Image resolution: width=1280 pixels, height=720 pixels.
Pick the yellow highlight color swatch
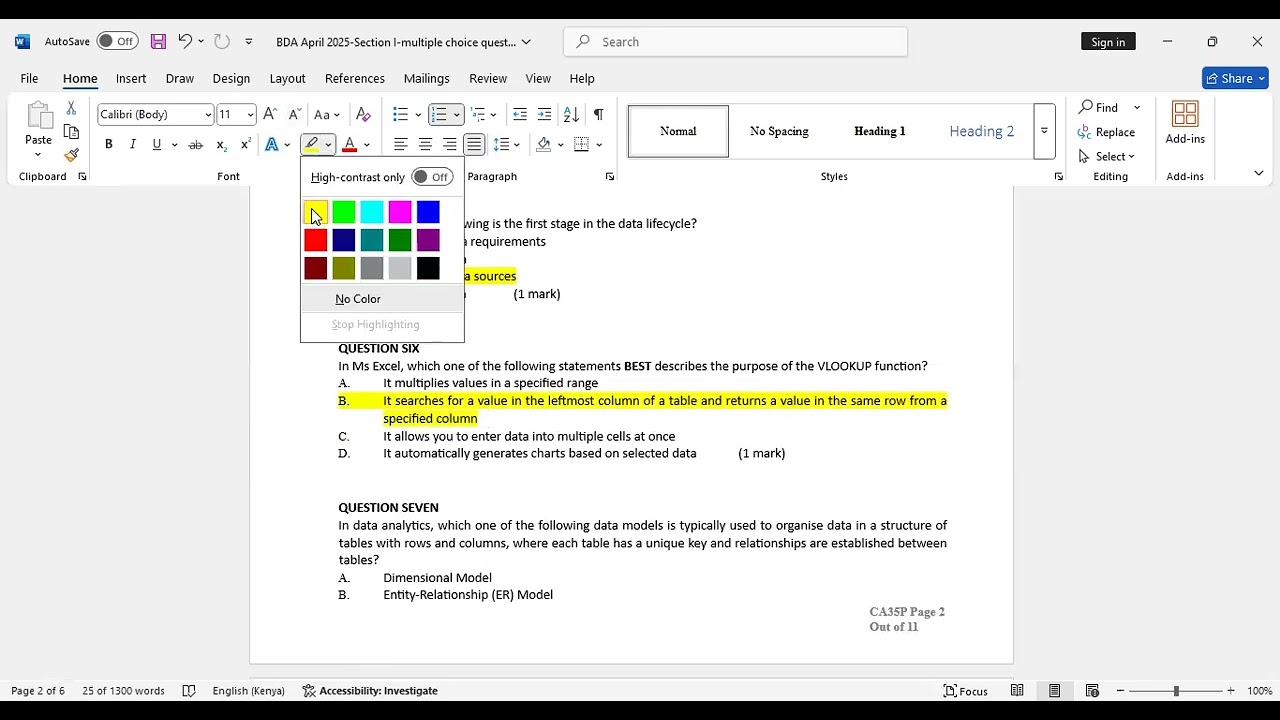point(315,212)
